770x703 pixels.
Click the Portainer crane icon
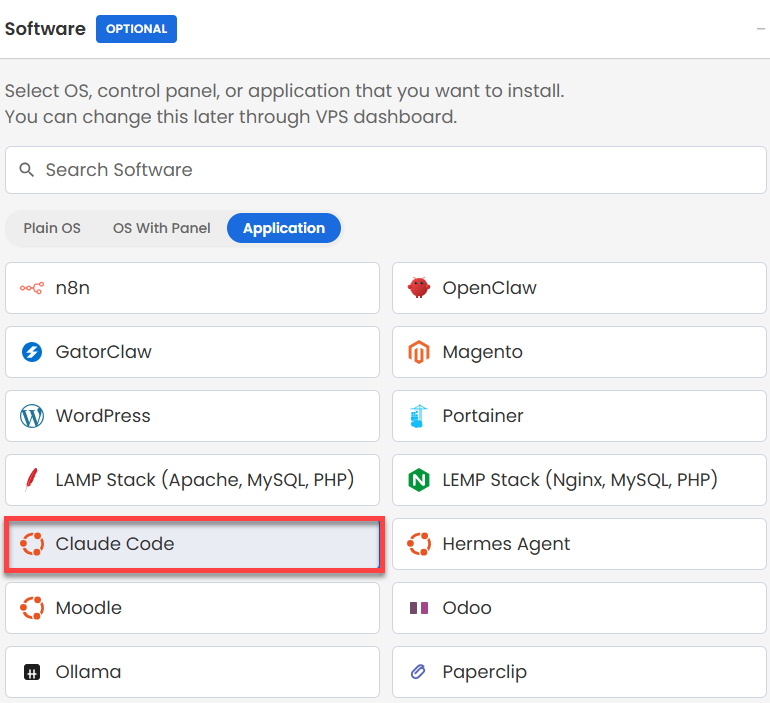(418, 416)
